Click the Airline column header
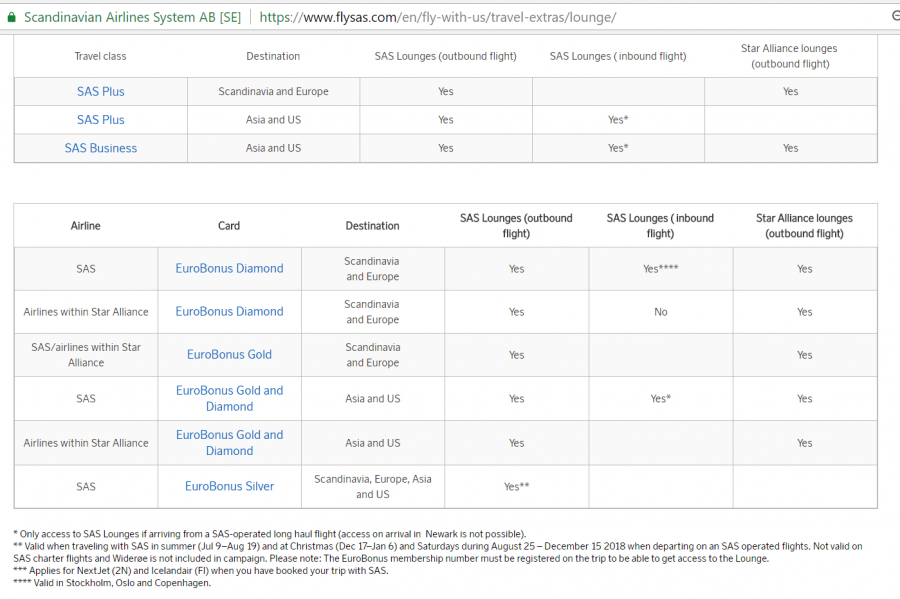The width and height of the screenshot is (900, 599). [x=86, y=226]
